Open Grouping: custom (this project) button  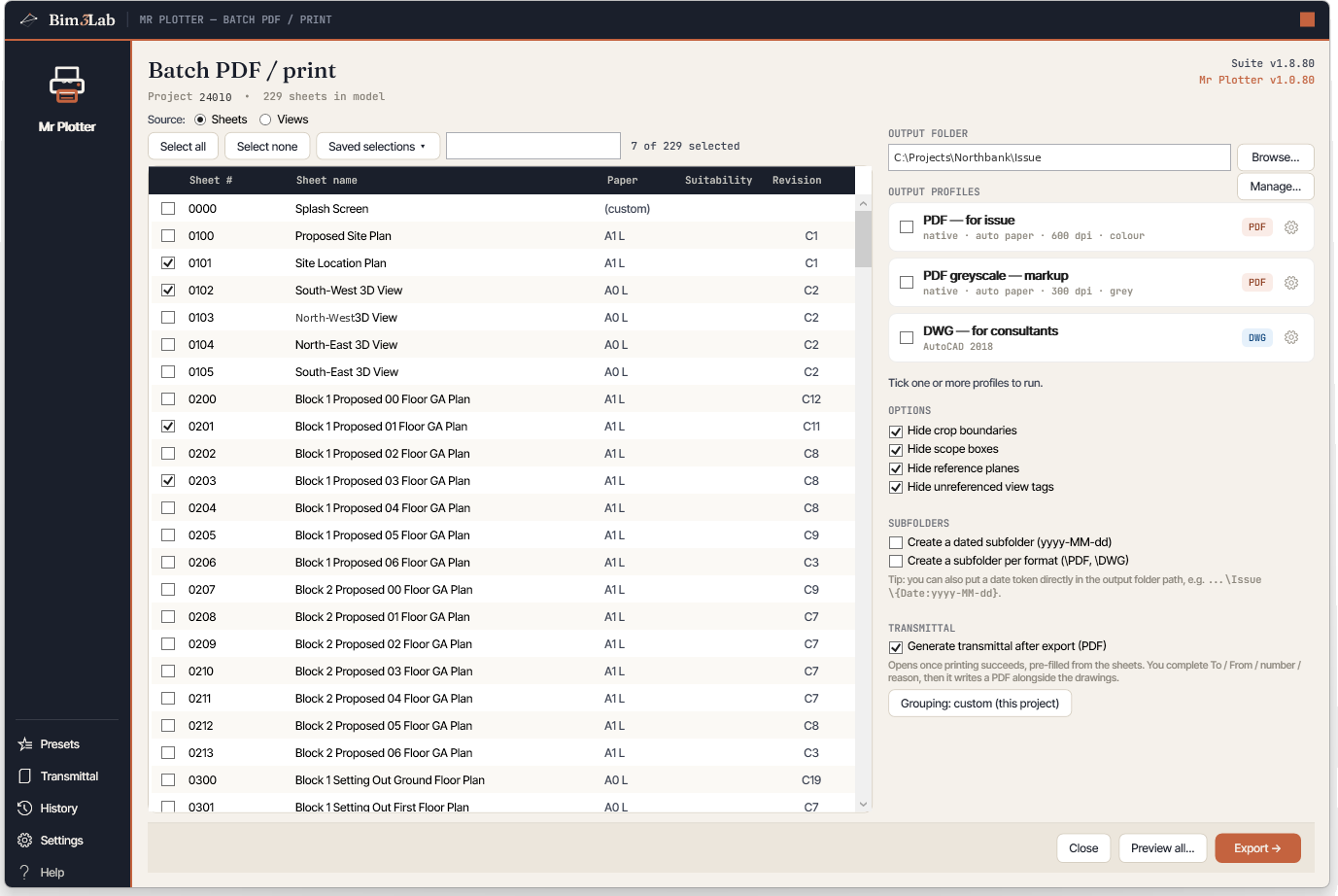click(x=979, y=704)
